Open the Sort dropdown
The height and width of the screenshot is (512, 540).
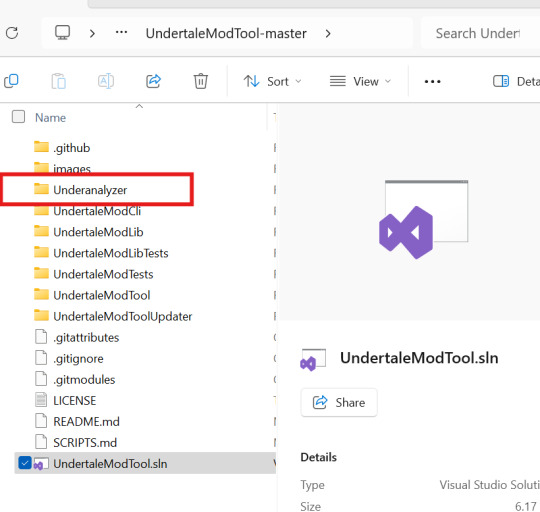pyautogui.click(x=272, y=82)
